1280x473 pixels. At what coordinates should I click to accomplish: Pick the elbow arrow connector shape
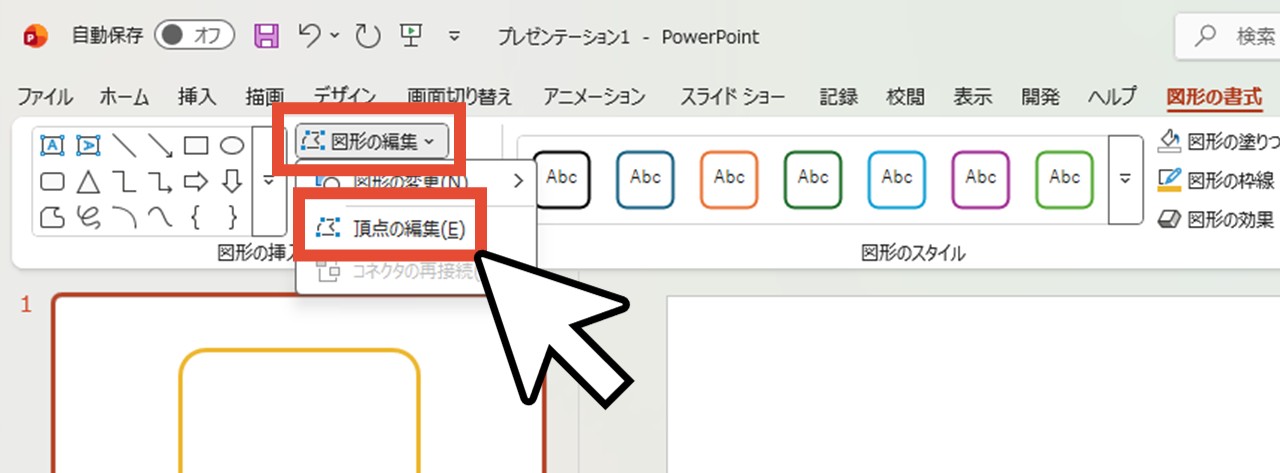pyautogui.click(x=160, y=181)
